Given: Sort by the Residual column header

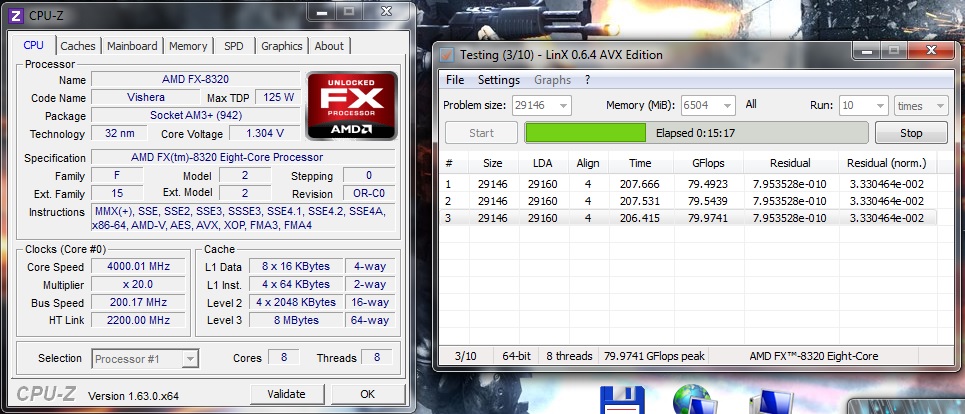Looking at the screenshot, I should click(x=790, y=163).
